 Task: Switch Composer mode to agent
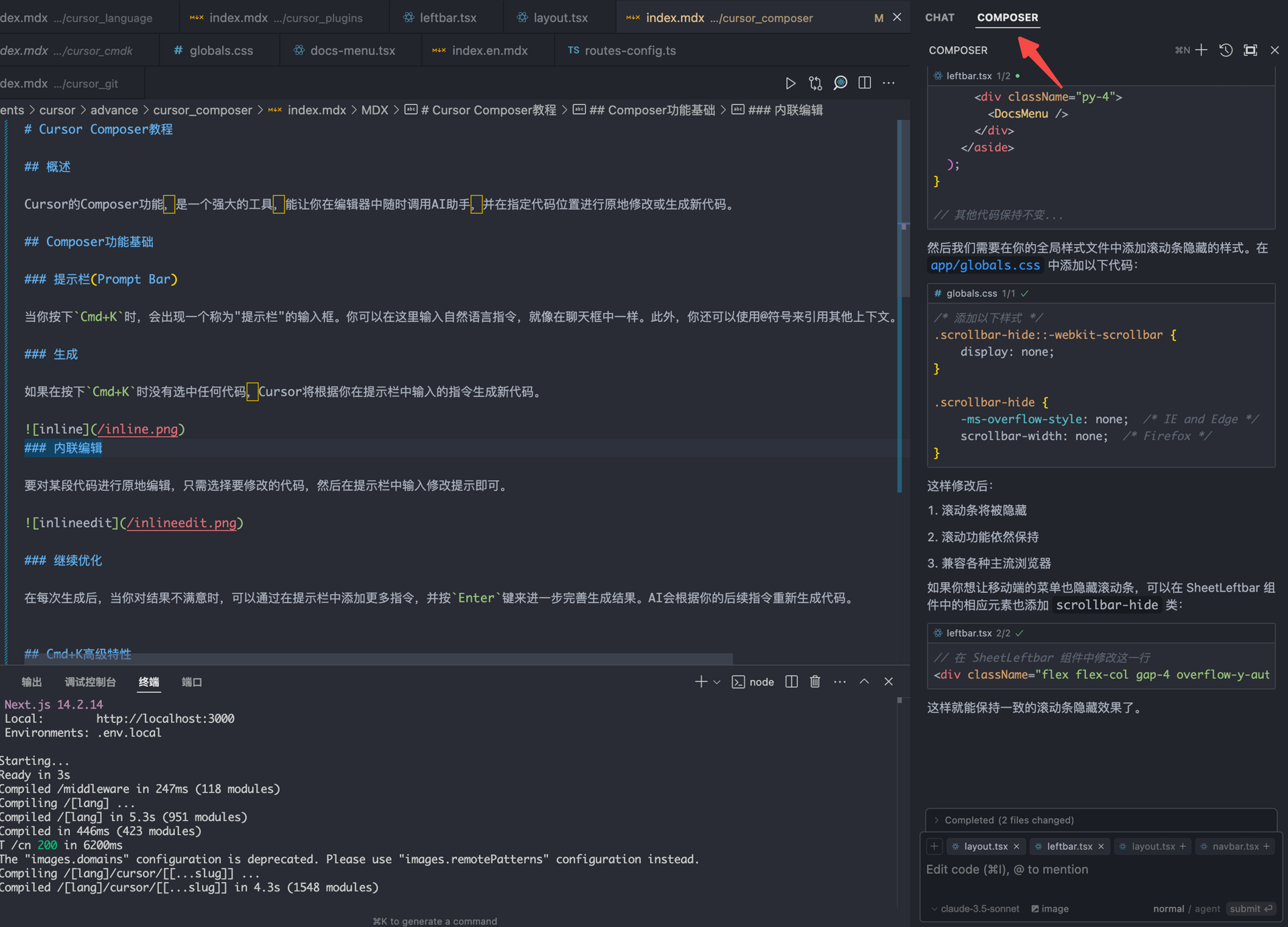1207,908
